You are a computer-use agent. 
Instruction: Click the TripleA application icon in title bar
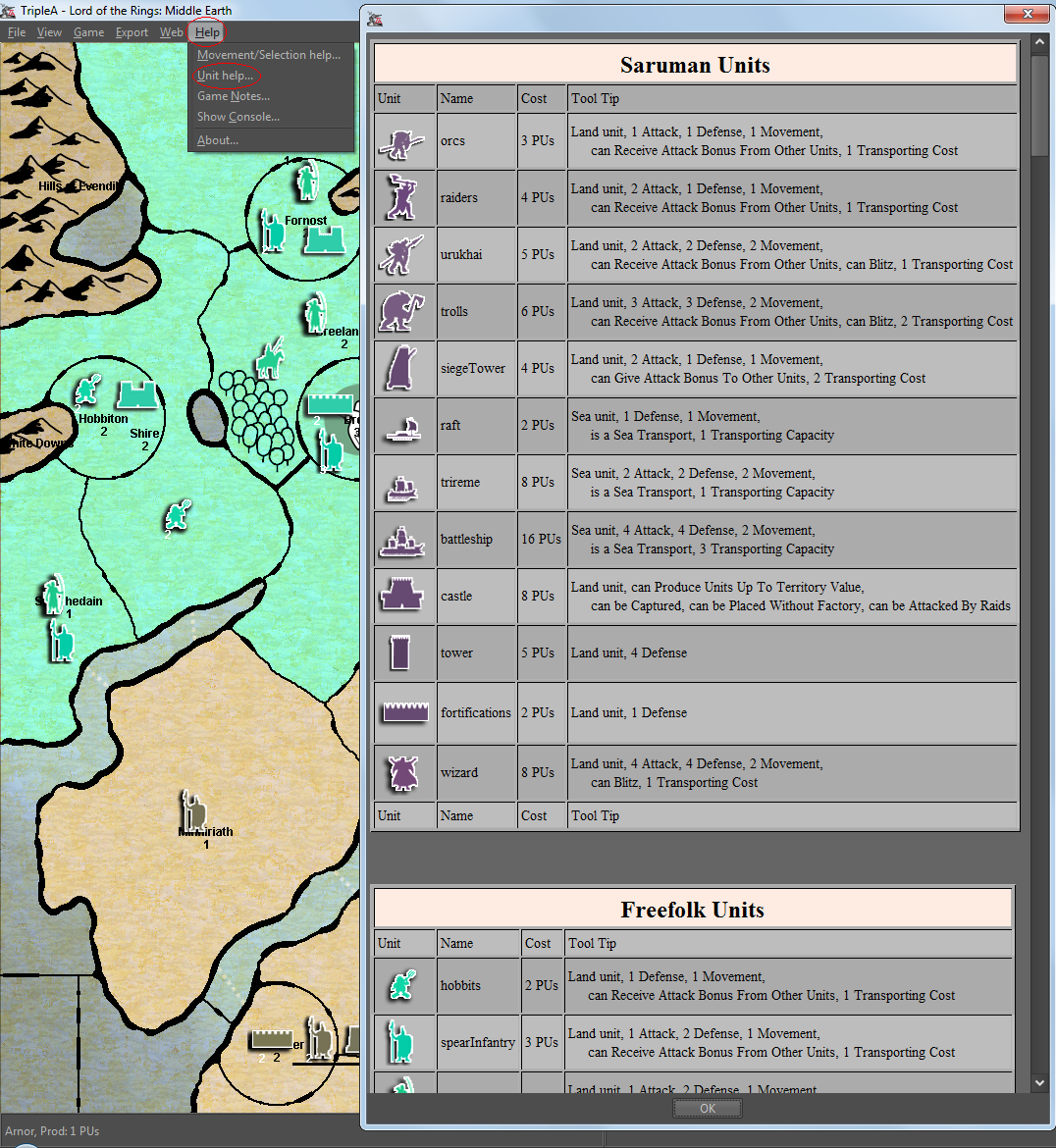8,10
